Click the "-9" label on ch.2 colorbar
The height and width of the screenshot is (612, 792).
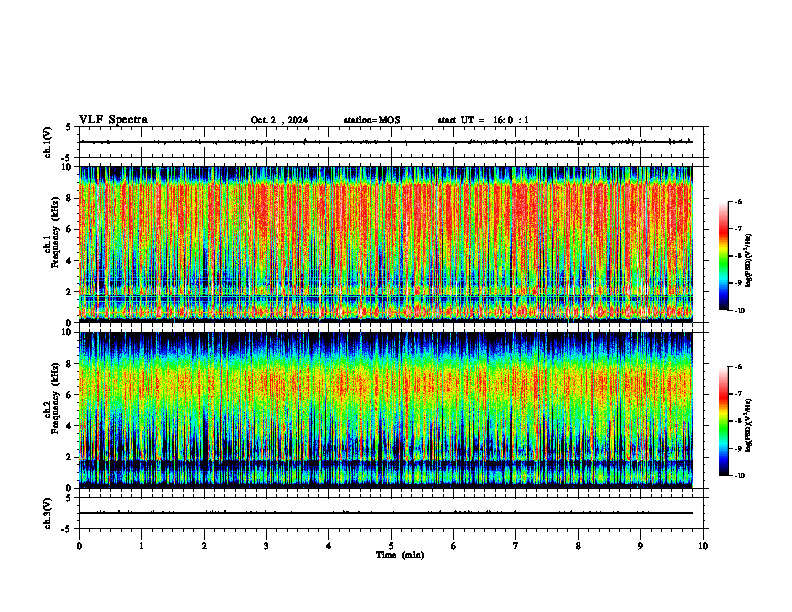tap(739, 448)
